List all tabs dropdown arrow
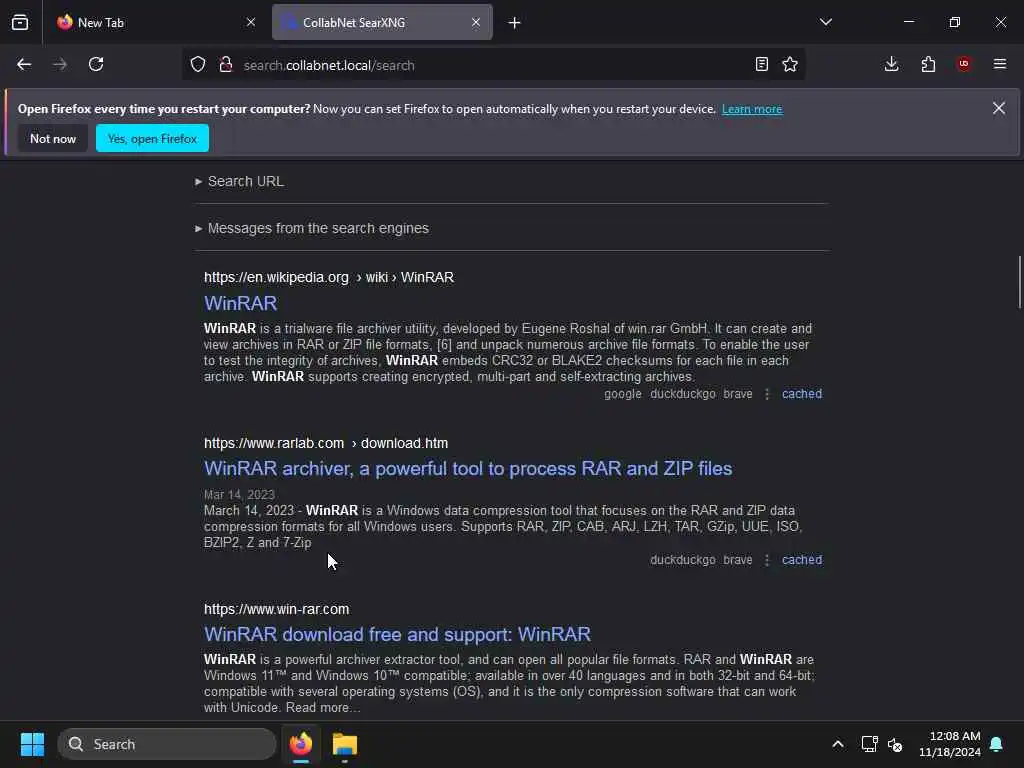 coord(826,22)
